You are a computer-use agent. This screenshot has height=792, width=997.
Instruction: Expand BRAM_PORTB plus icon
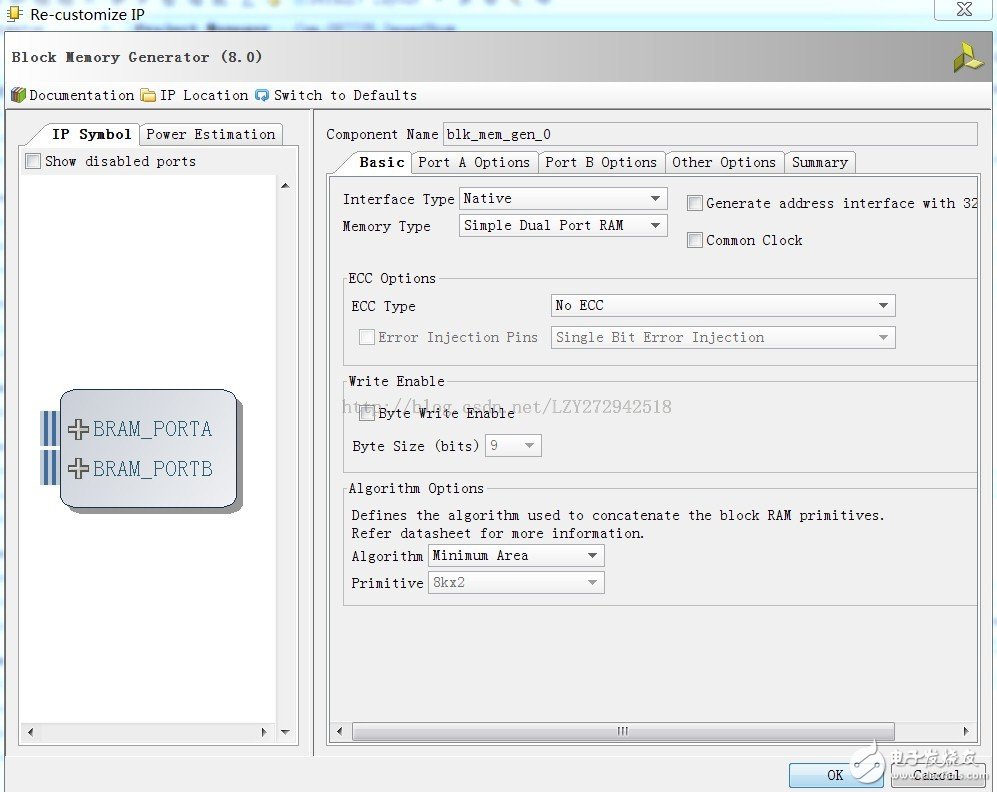click(79, 468)
